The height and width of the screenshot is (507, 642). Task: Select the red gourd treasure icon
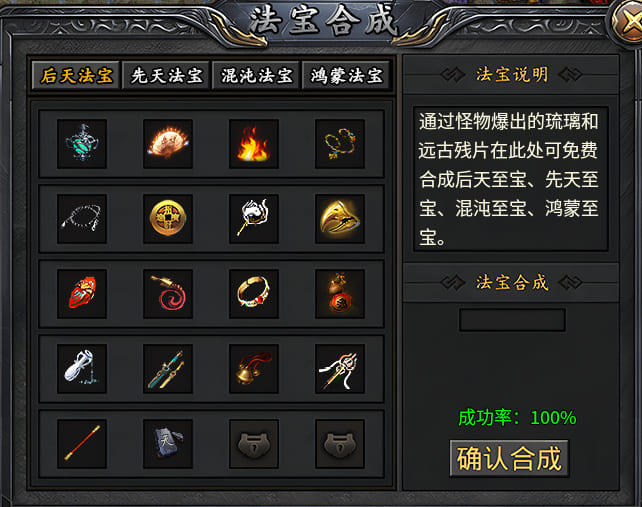pos(340,294)
